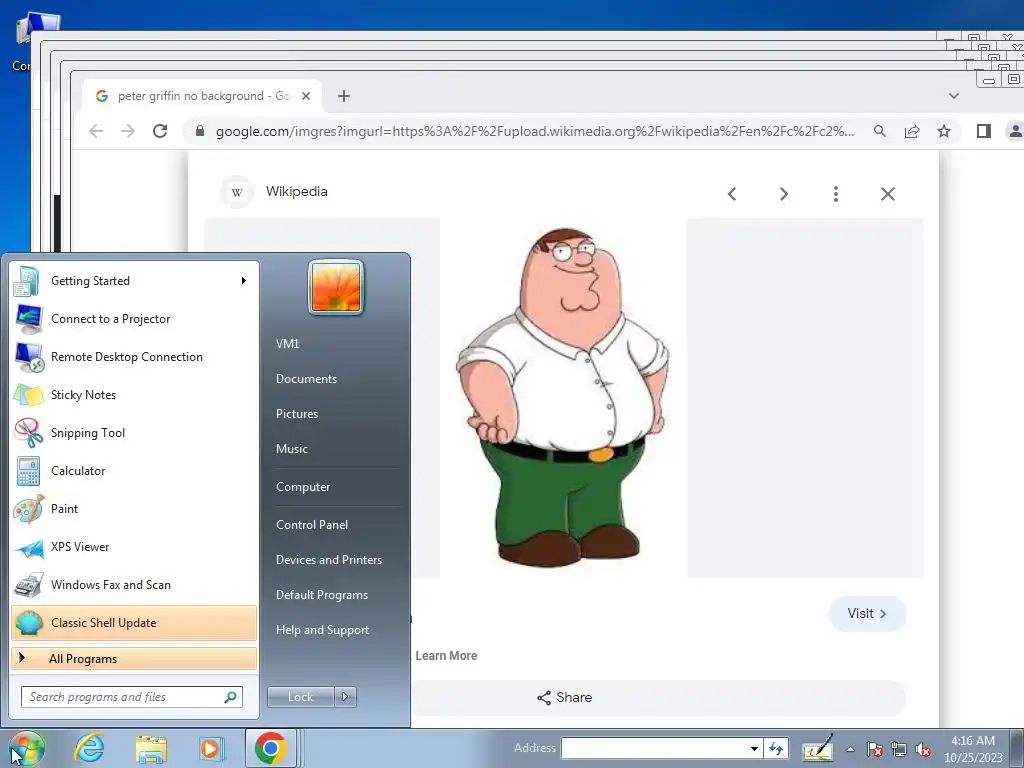Open Chrome tab search chevron
The height and width of the screenshot is (768, 1024).
954,96
